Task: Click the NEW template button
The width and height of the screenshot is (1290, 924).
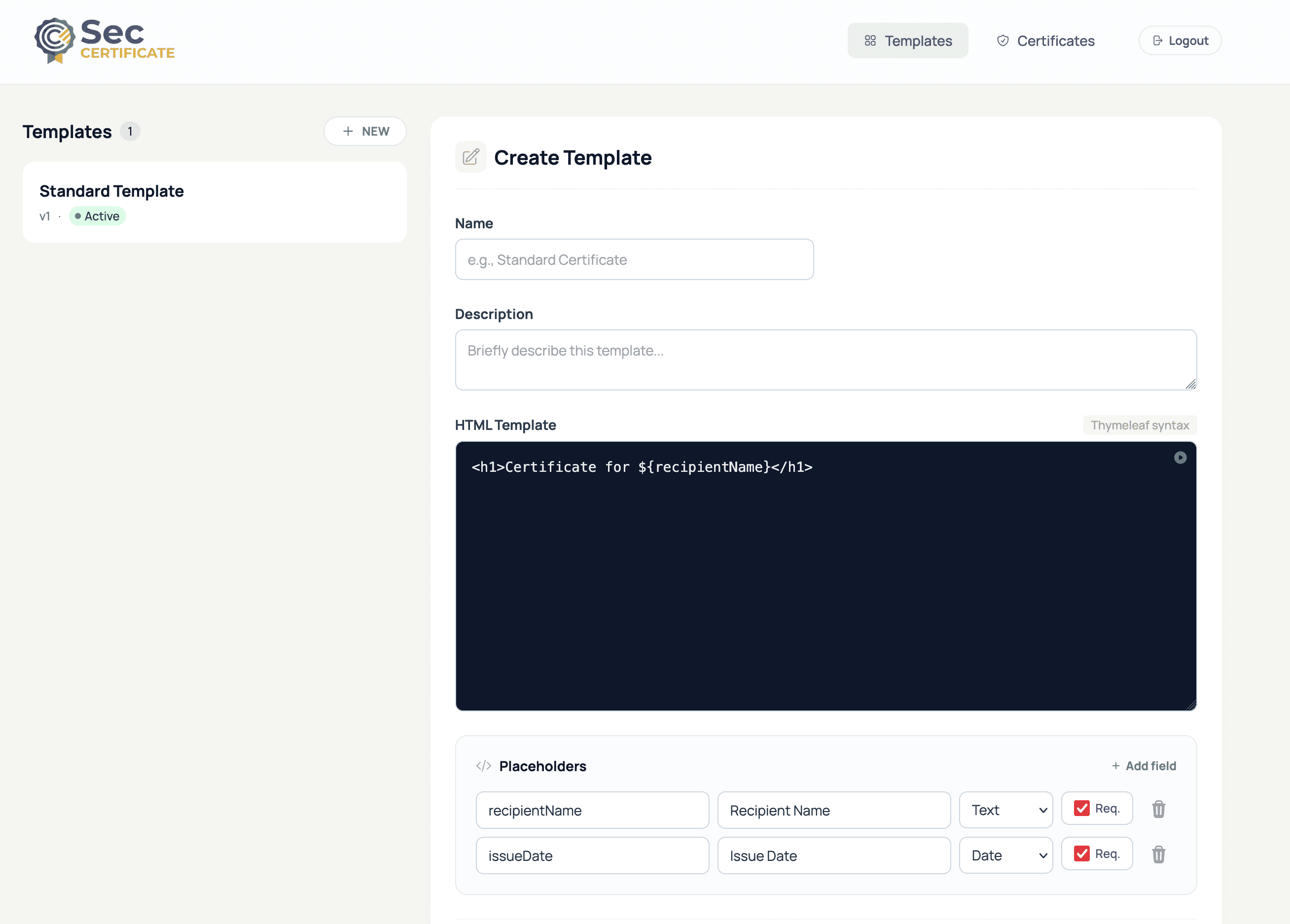Action: point(364,131)
